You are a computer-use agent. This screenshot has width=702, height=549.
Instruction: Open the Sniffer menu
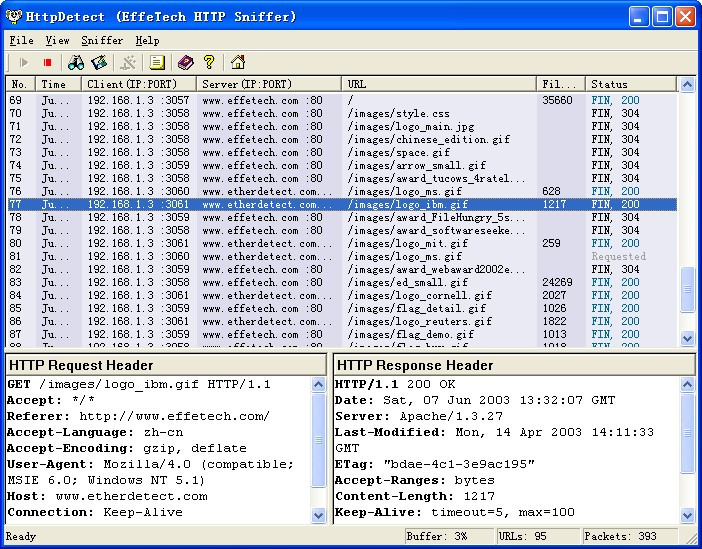[x=102, y=40]
